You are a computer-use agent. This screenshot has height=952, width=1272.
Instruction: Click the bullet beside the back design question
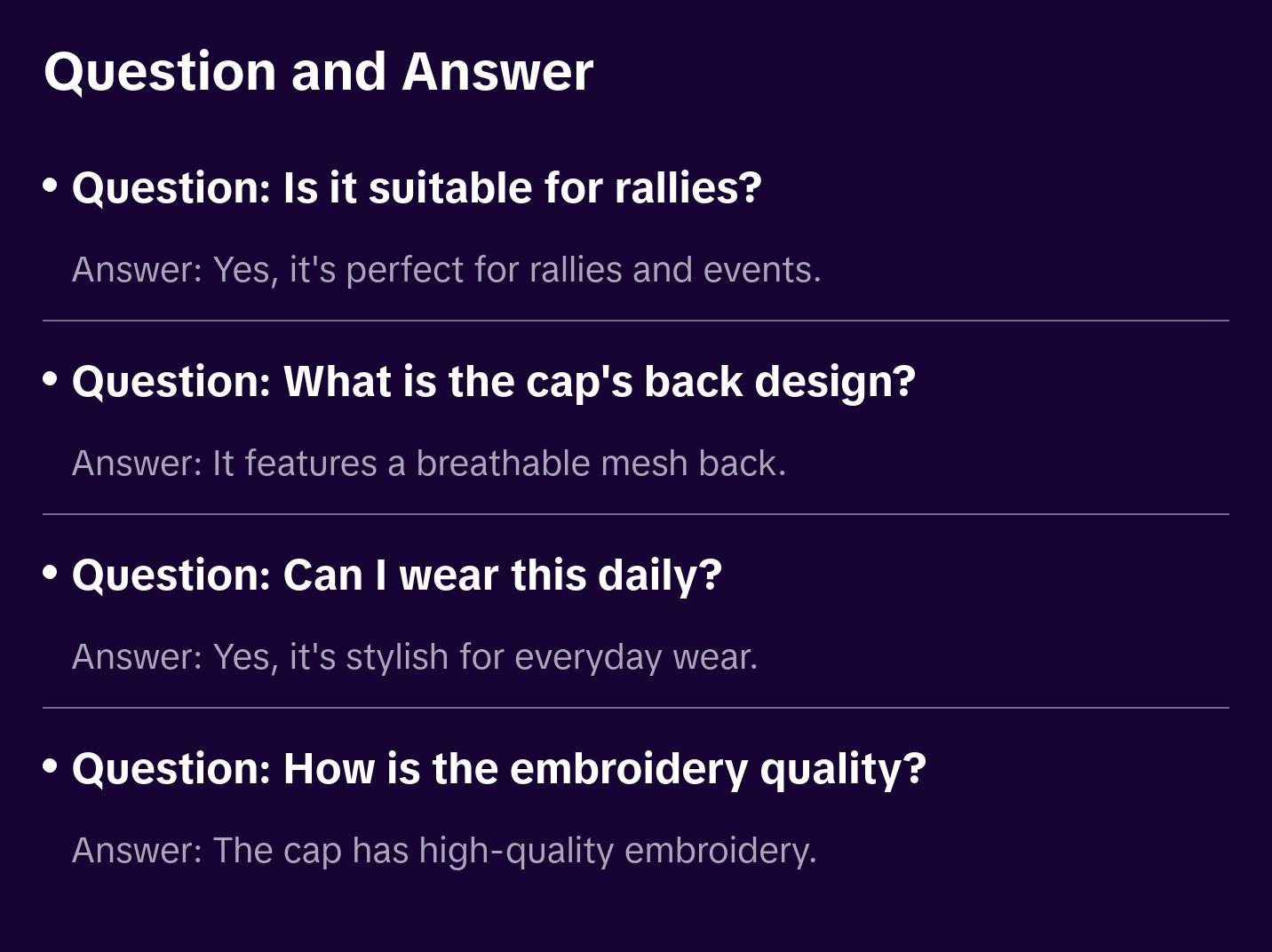51,379
